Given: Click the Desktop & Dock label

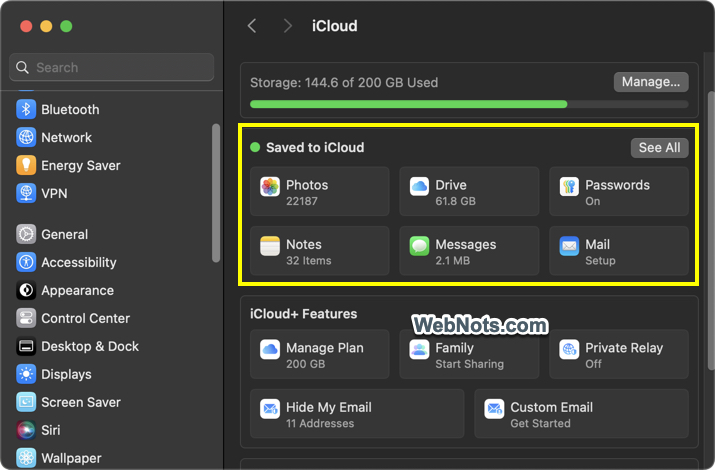Looking at the screenshot, I should click(x=90, y=346).
